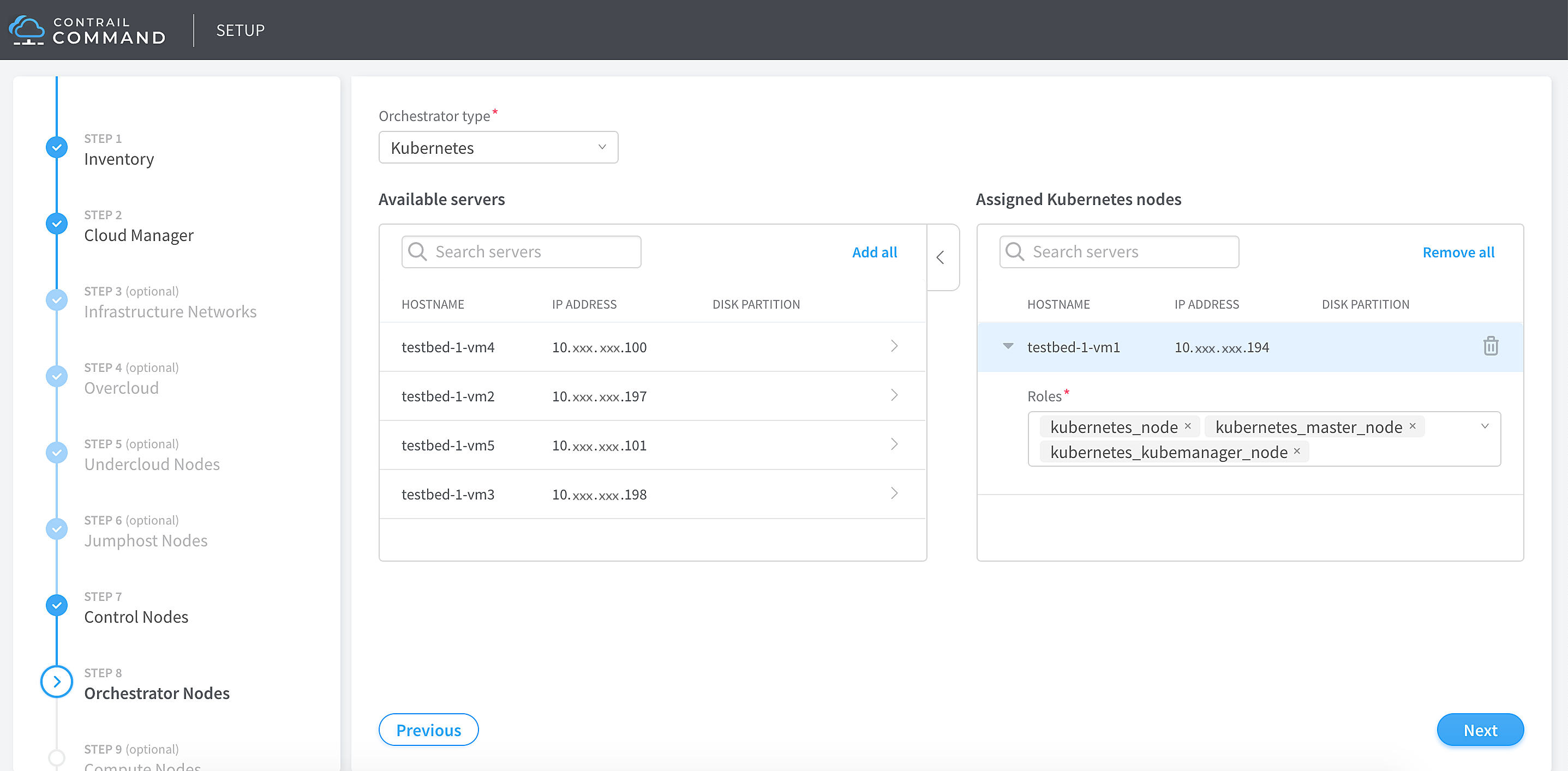
Task: Select the testbed-1-vm3 hostname
Action: [448, 494]
